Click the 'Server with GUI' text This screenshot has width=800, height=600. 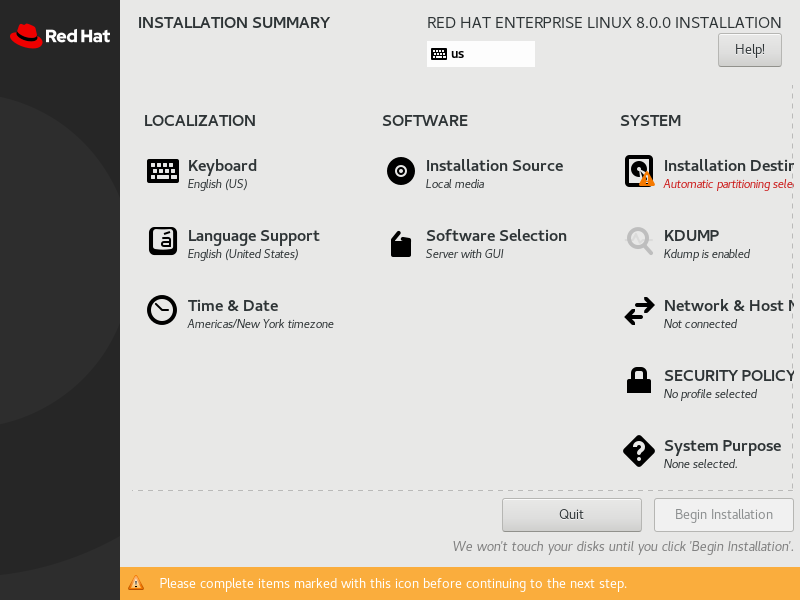pyautogui.click(x=464, y=254)
